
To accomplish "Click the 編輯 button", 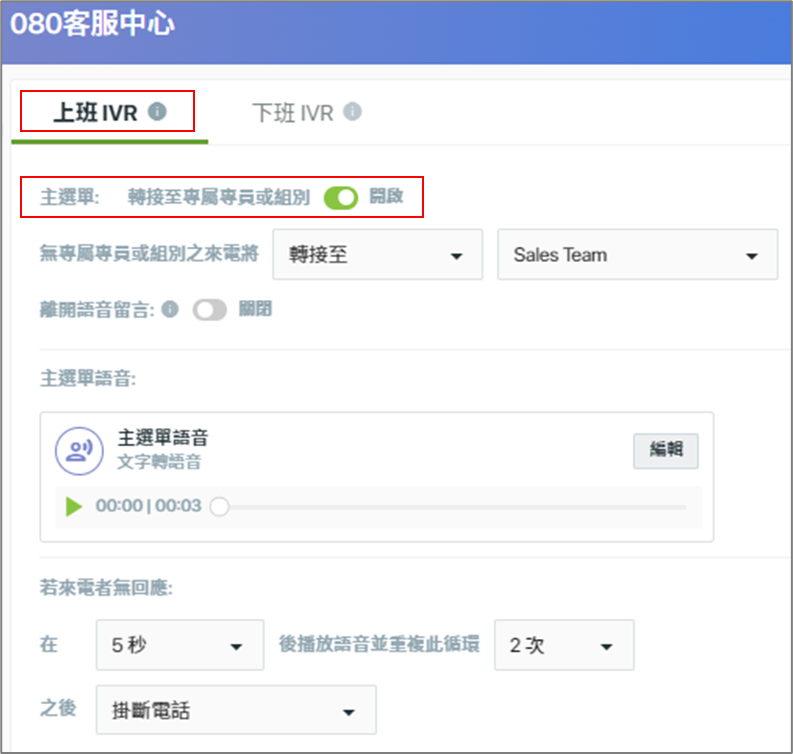I will coord(666,451).
